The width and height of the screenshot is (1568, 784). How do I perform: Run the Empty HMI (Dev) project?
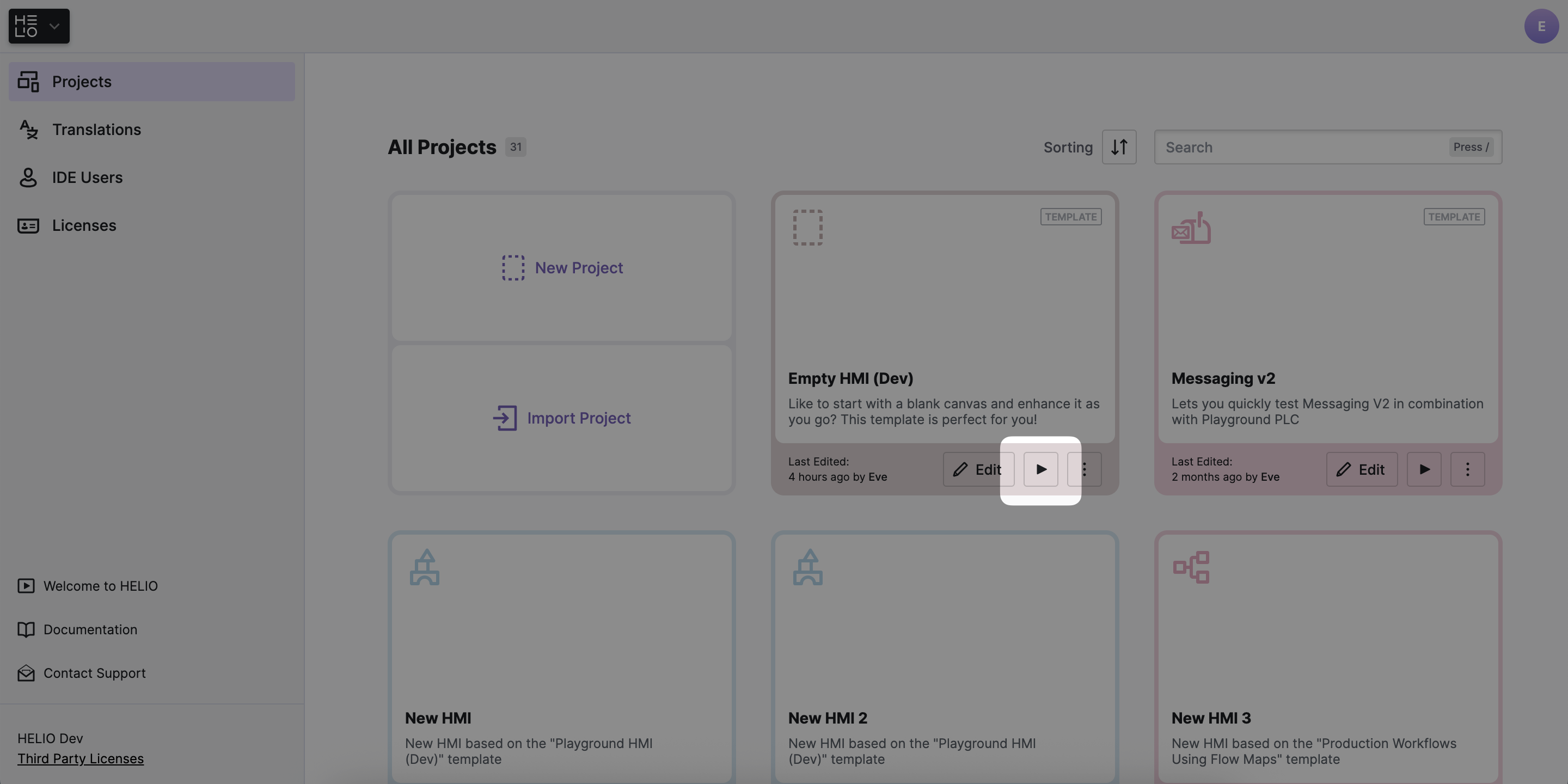tap(1040, 469)
